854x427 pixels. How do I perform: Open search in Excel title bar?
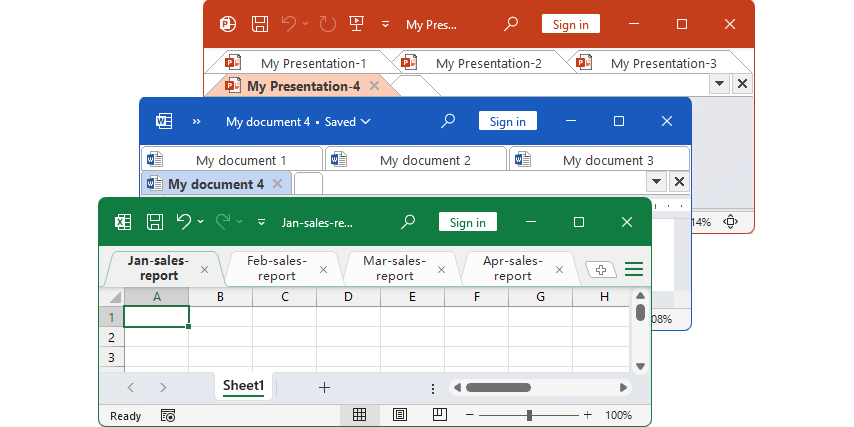tap(408, 222)
